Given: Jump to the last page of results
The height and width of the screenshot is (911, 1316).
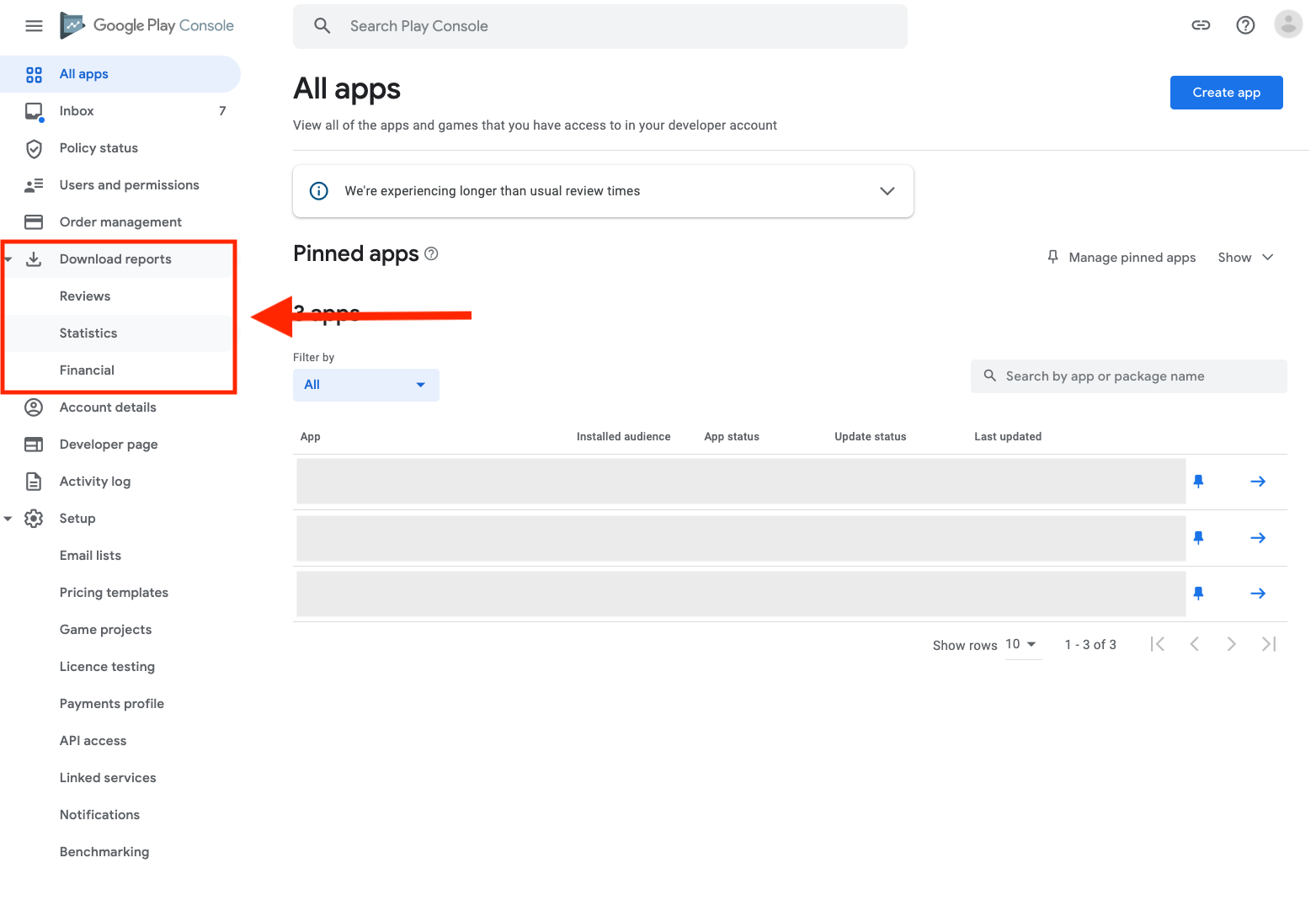Looking at the screenshot, I should 1269,644.
